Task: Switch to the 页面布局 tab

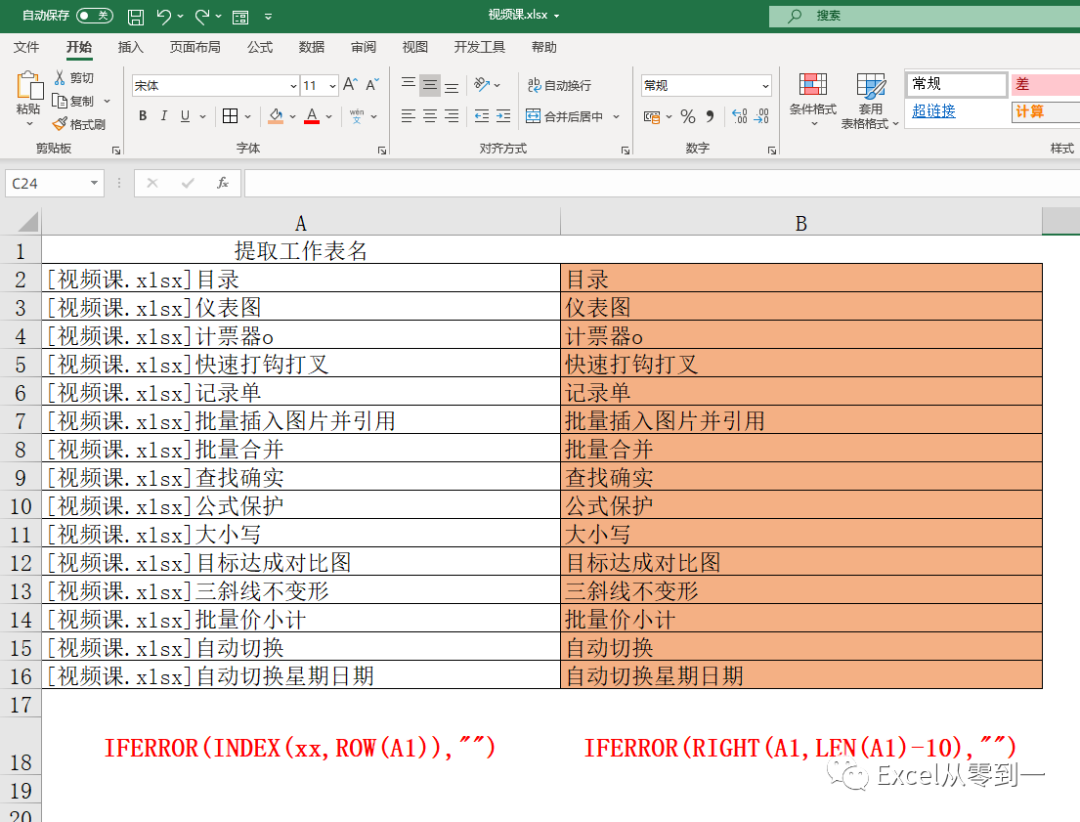Action: coord(195,47)
